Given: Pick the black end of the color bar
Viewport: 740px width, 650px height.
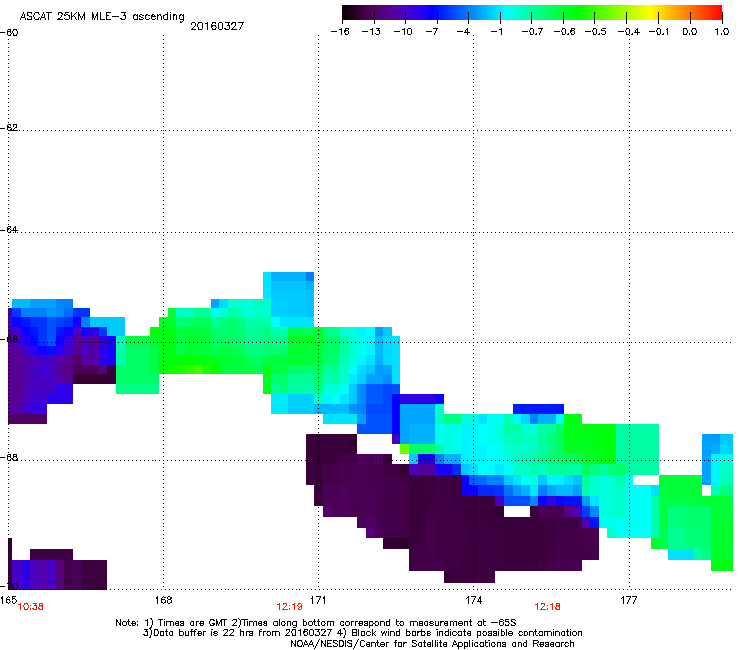Looking at the screenshot, I should [348, 13].
